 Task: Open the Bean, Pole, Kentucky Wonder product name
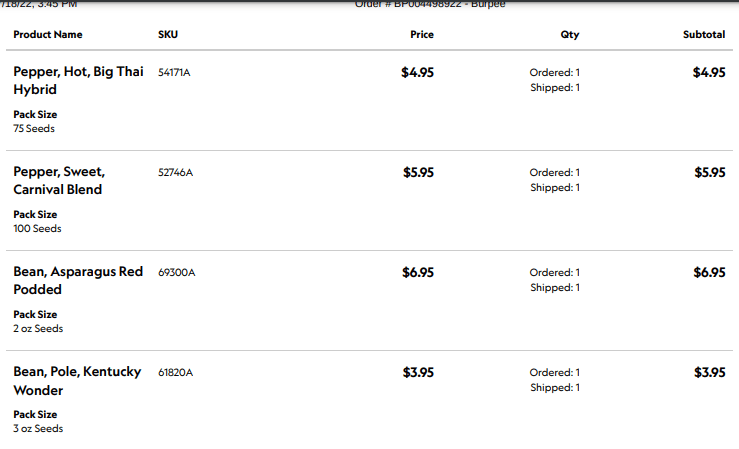77,381
